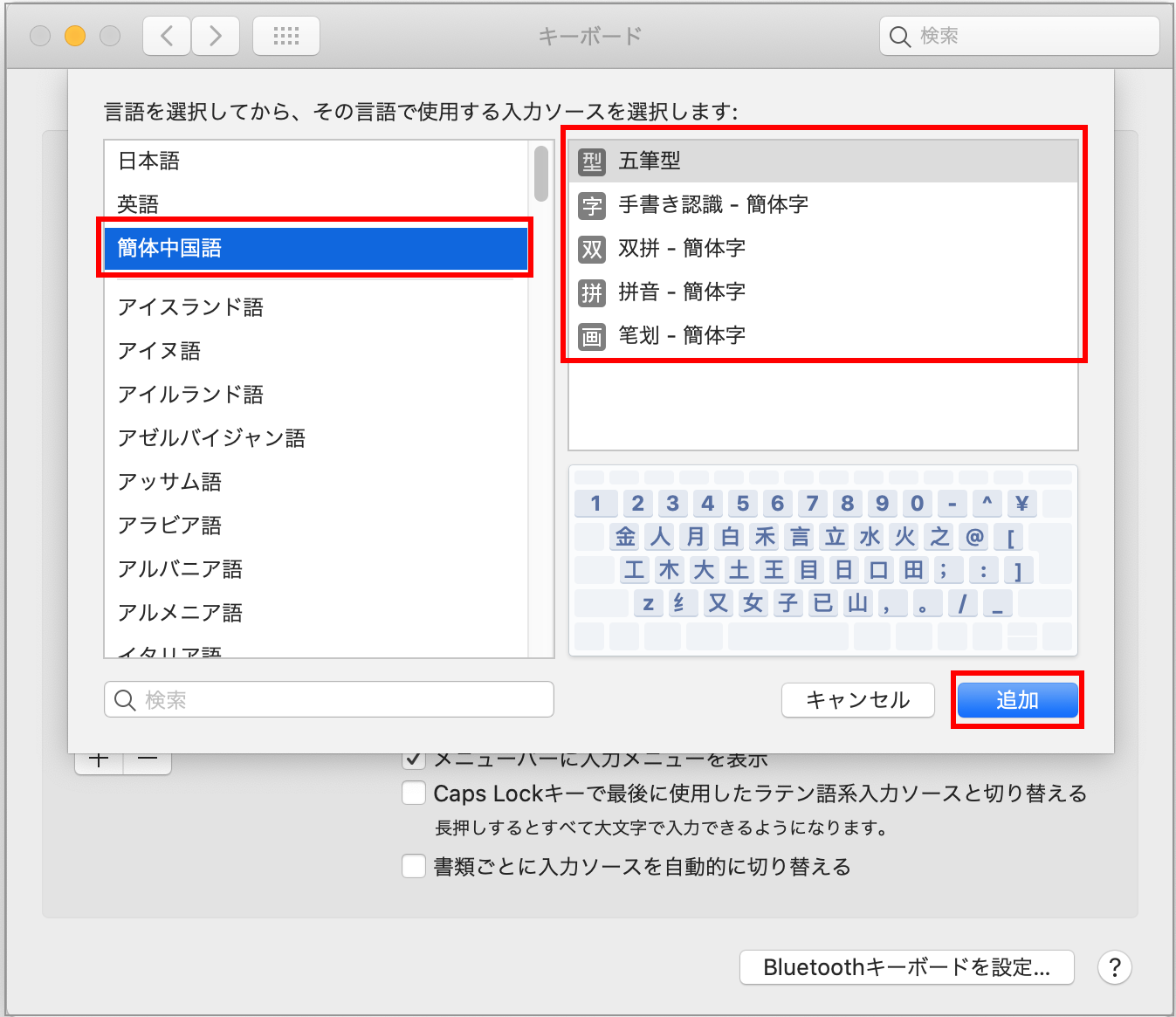Click the help question mark button

pyautogui.click(x=1115, y=967)
